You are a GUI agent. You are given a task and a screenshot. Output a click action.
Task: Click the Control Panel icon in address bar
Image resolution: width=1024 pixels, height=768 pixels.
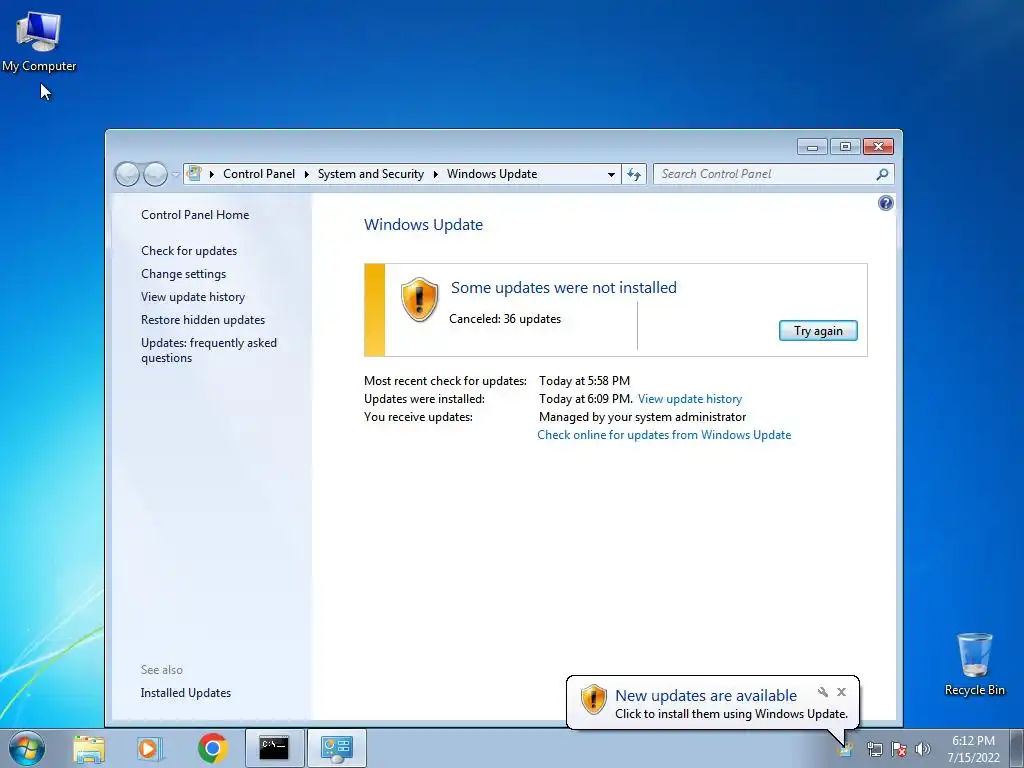pyautogui.click(x=194, y=174)
